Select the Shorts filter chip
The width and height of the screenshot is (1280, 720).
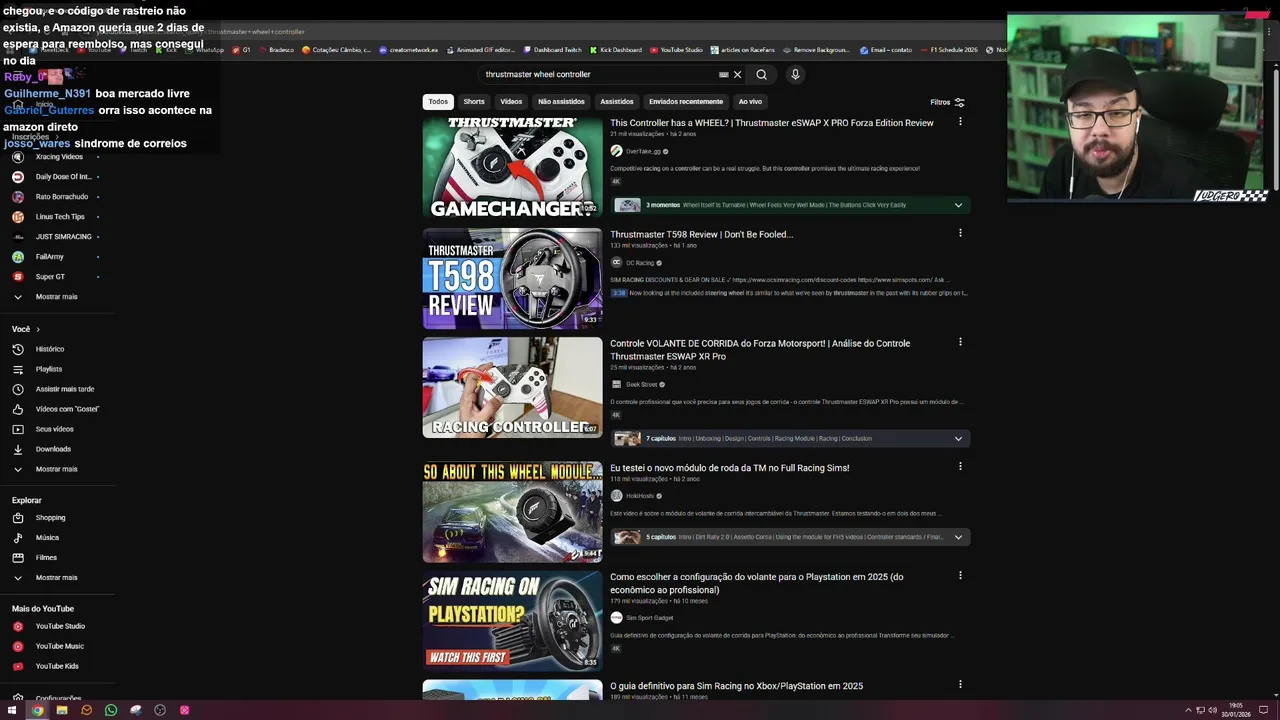[x=474, y=101]
